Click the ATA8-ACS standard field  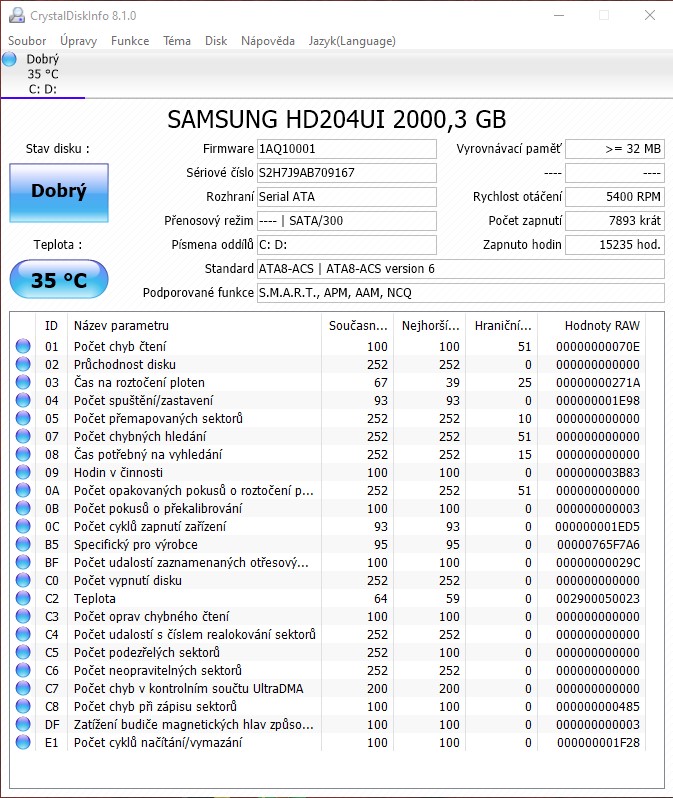[x=461, y=268]
